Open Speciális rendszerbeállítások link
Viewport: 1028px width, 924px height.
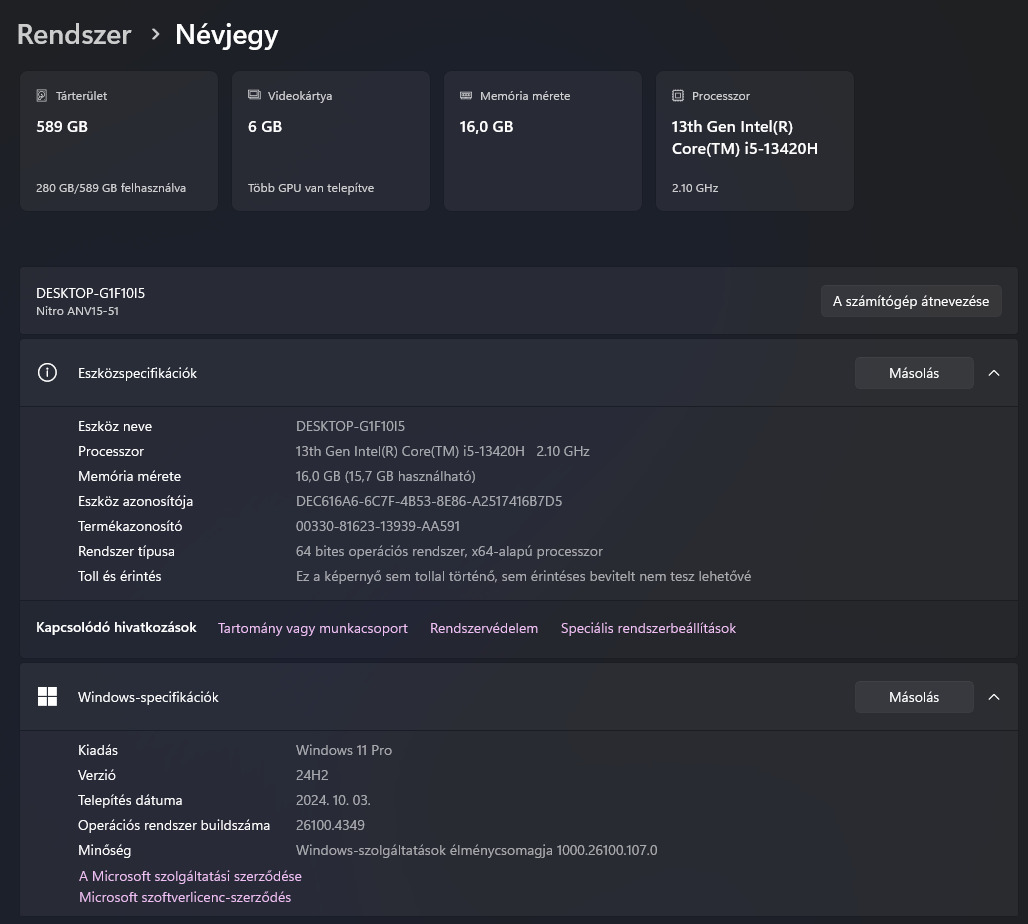pos(648,628)
